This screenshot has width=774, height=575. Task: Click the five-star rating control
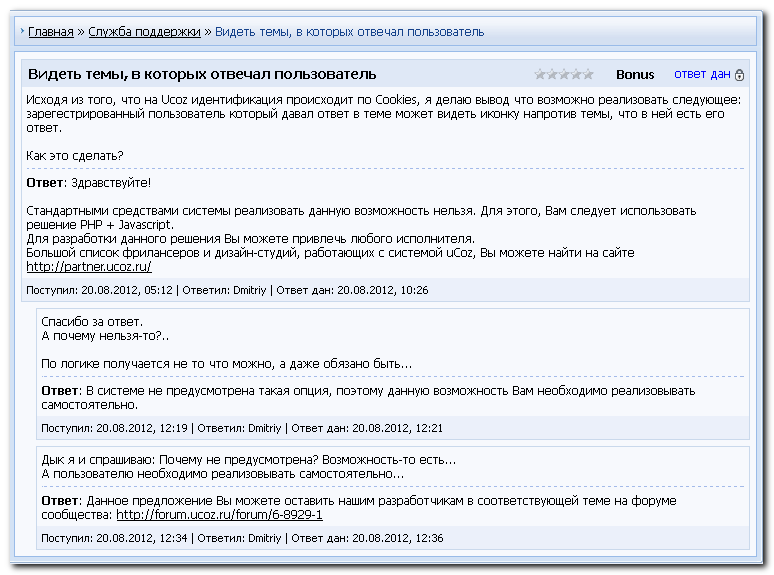[x=564, y=75]
